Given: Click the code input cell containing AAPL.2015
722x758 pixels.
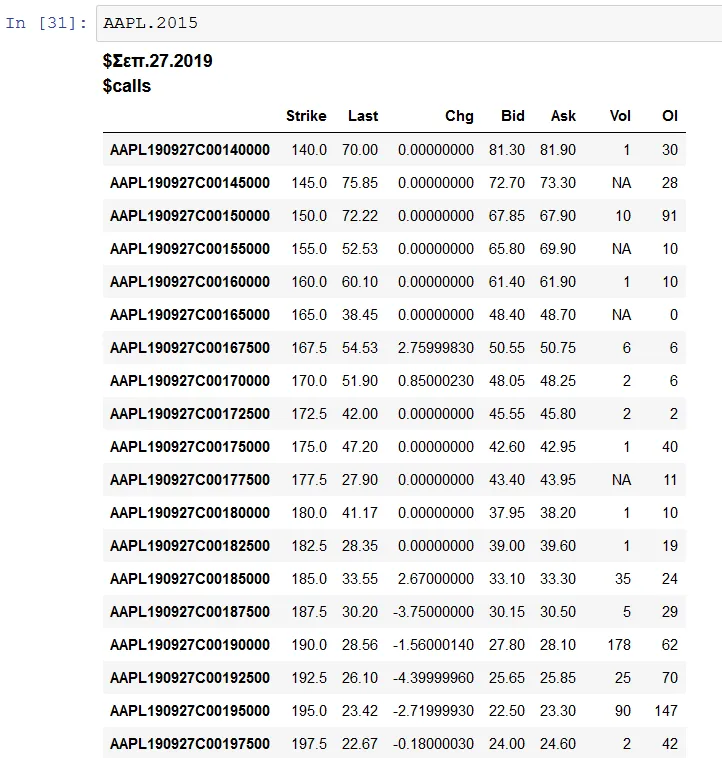Looking at the screenshot, I should (x=409, y=23).
